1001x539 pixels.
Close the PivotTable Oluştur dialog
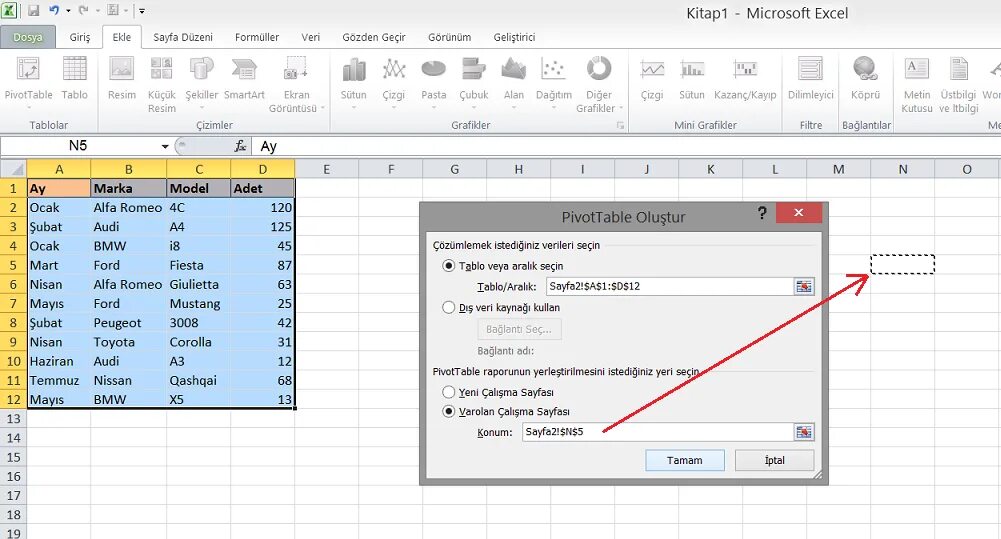pos(799,213)
